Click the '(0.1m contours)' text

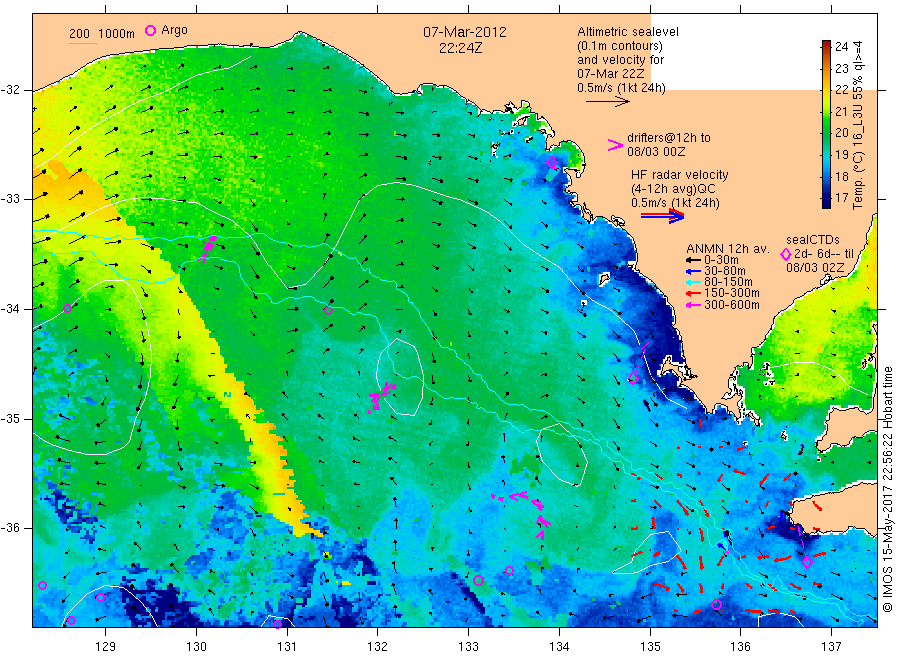[x=619, y=46]
